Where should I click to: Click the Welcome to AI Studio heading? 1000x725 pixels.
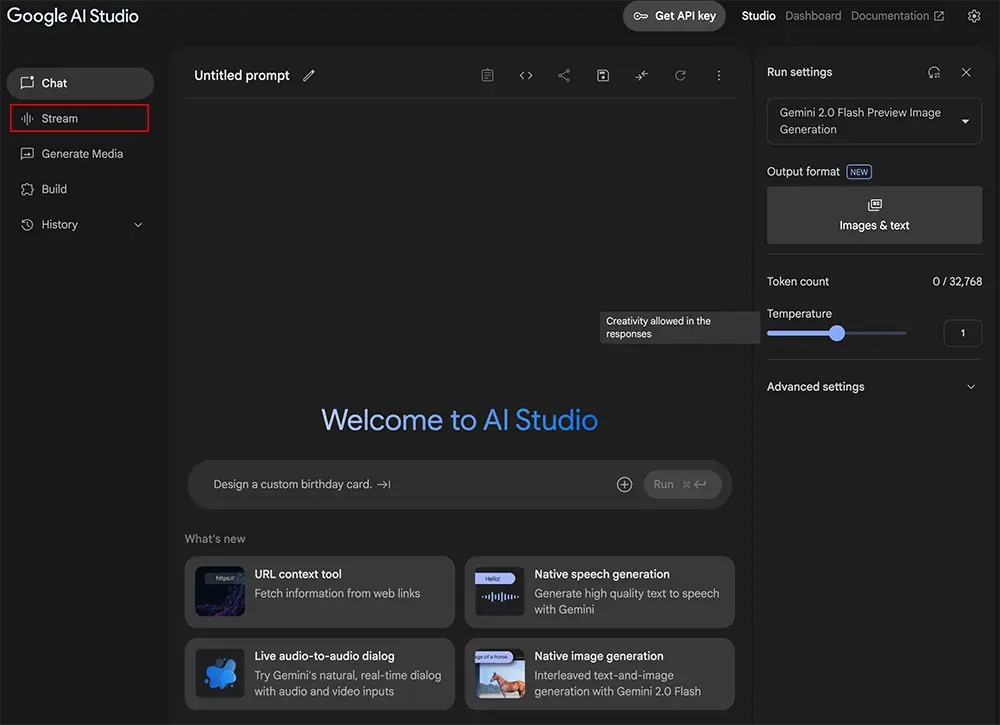pos(459,420)
